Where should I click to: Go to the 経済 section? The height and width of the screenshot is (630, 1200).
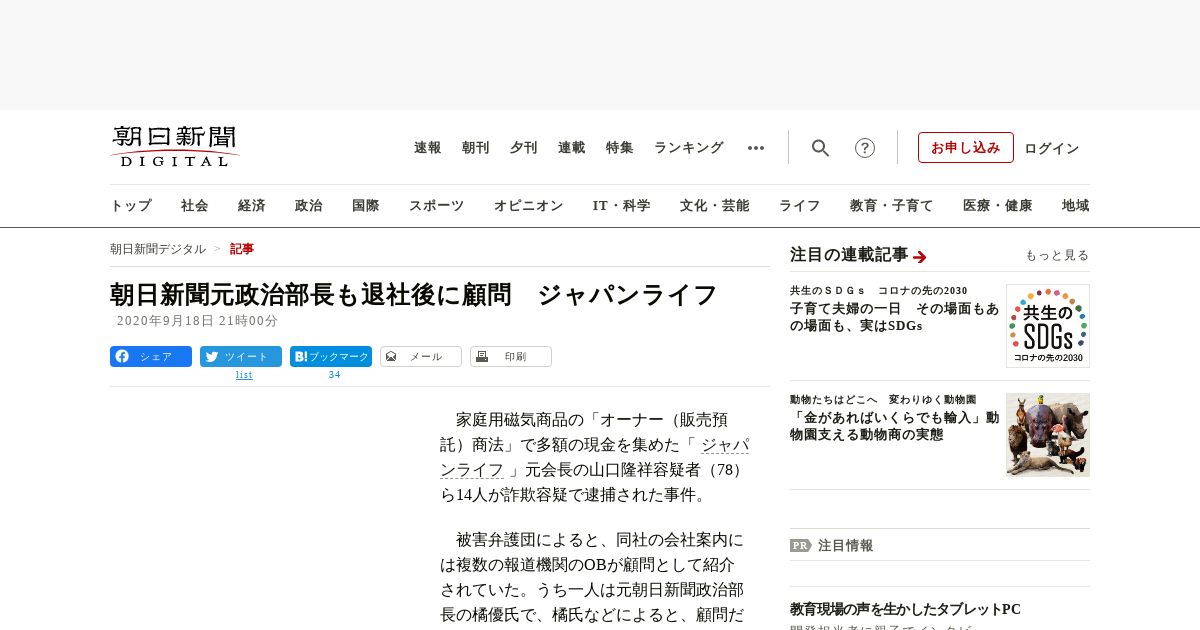tap(252, 206)
